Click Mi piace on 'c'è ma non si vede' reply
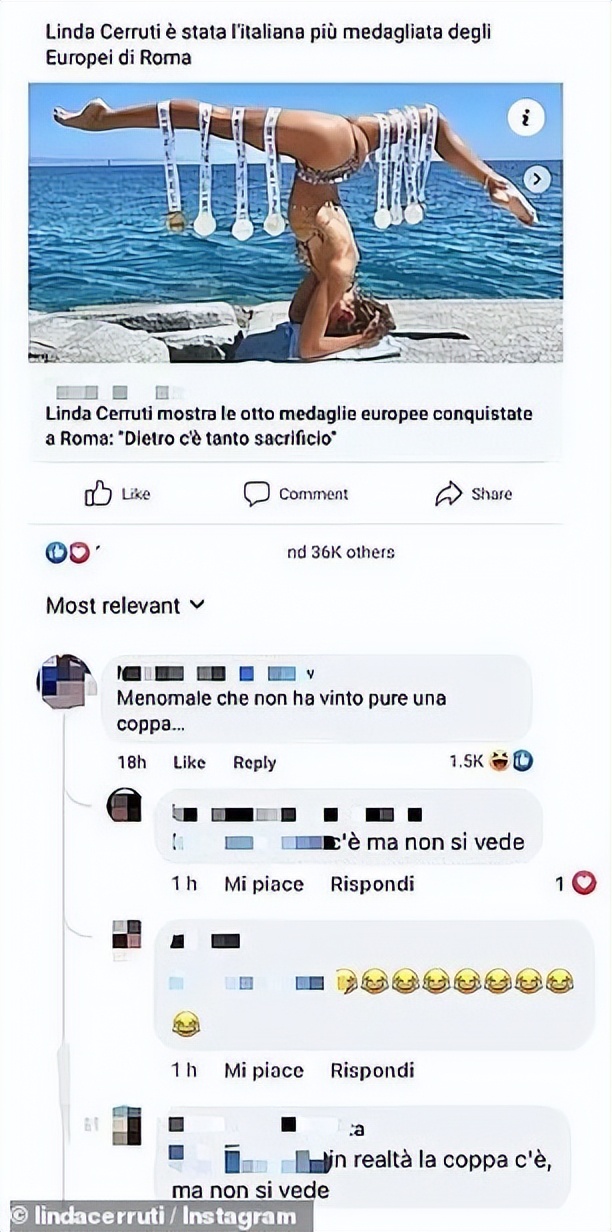The height and width of the screenshot is (1232, 612). 263,884
